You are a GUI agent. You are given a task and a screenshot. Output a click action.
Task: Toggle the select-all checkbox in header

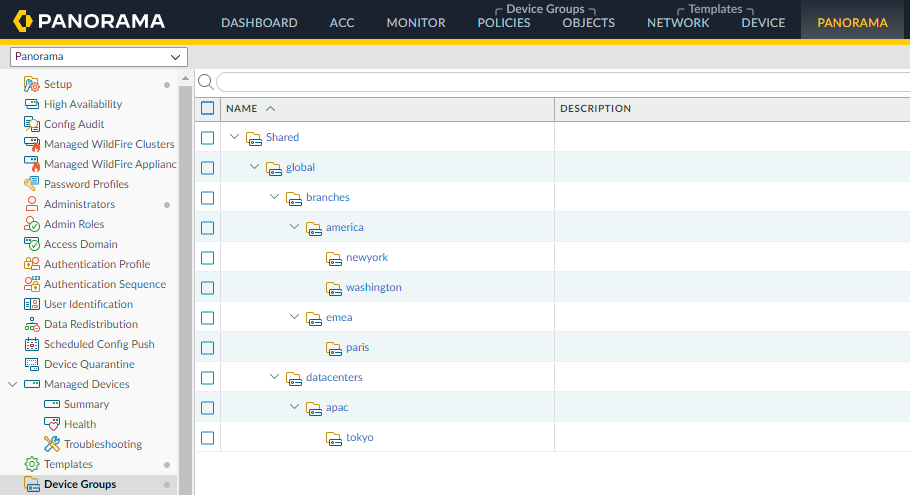click(x=208, y=108)
